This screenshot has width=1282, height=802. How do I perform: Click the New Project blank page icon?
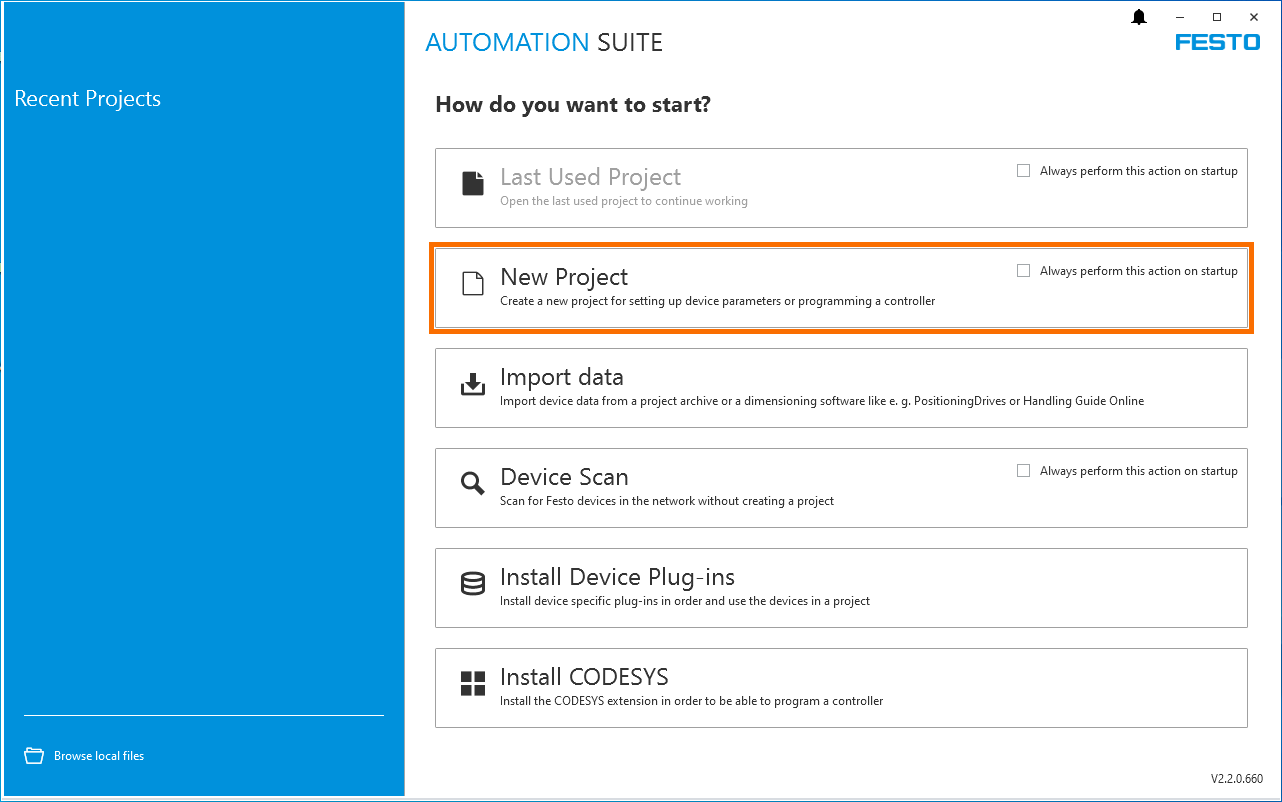pos(472,284)
